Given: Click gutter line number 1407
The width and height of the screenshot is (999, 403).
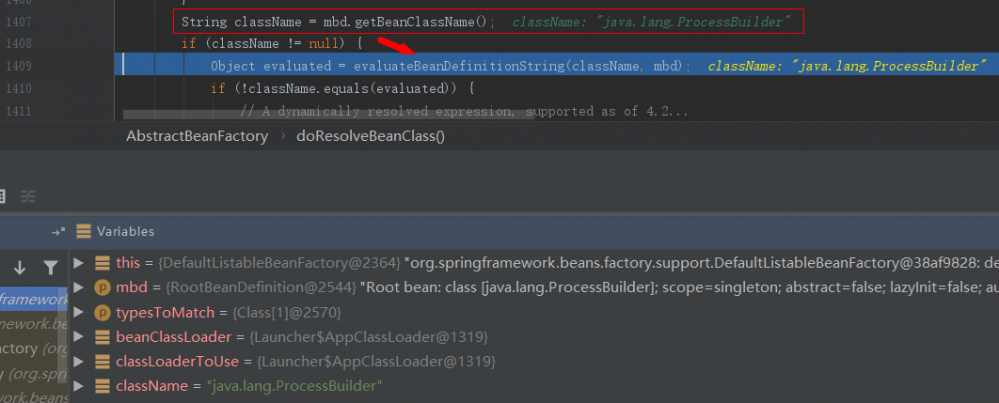Looking at the screenshot, I should coord(17,22).
